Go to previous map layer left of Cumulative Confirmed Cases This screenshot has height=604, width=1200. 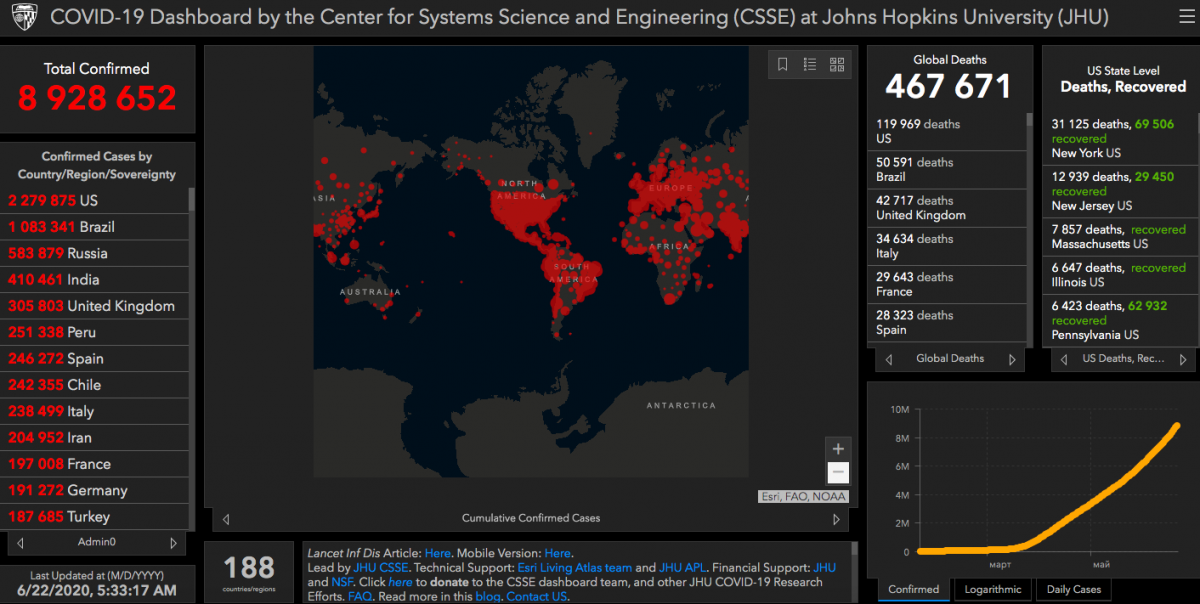pyautogui.click(x=226, y=519)
